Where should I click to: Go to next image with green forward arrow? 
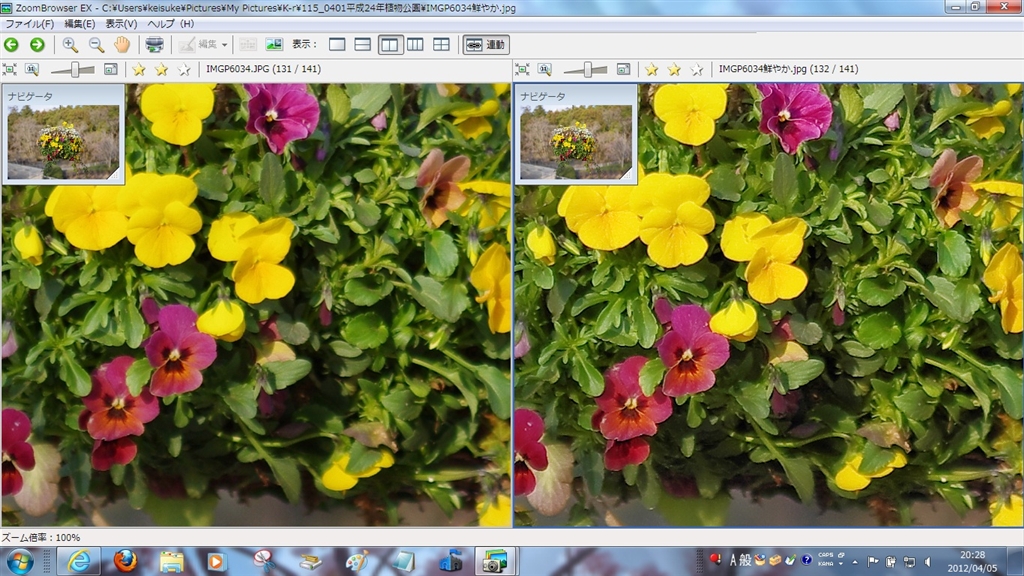(36, 44)
